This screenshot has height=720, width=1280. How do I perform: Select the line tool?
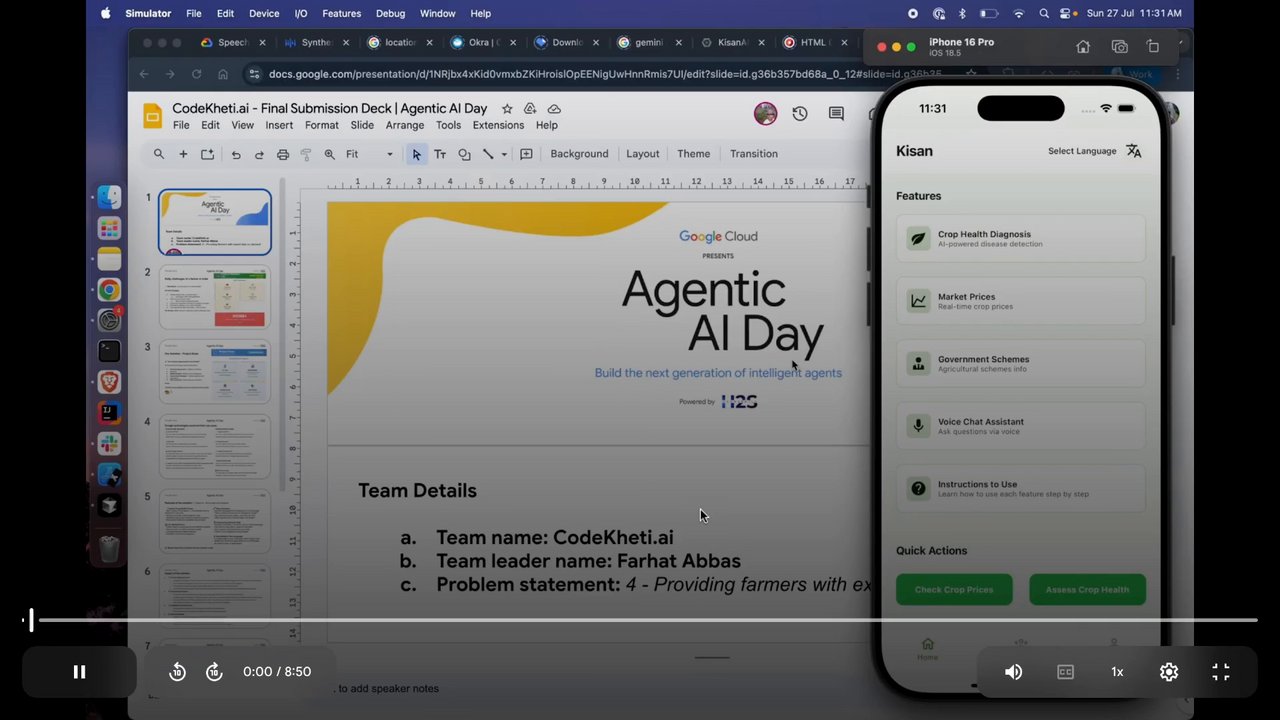tap(488, 154)
